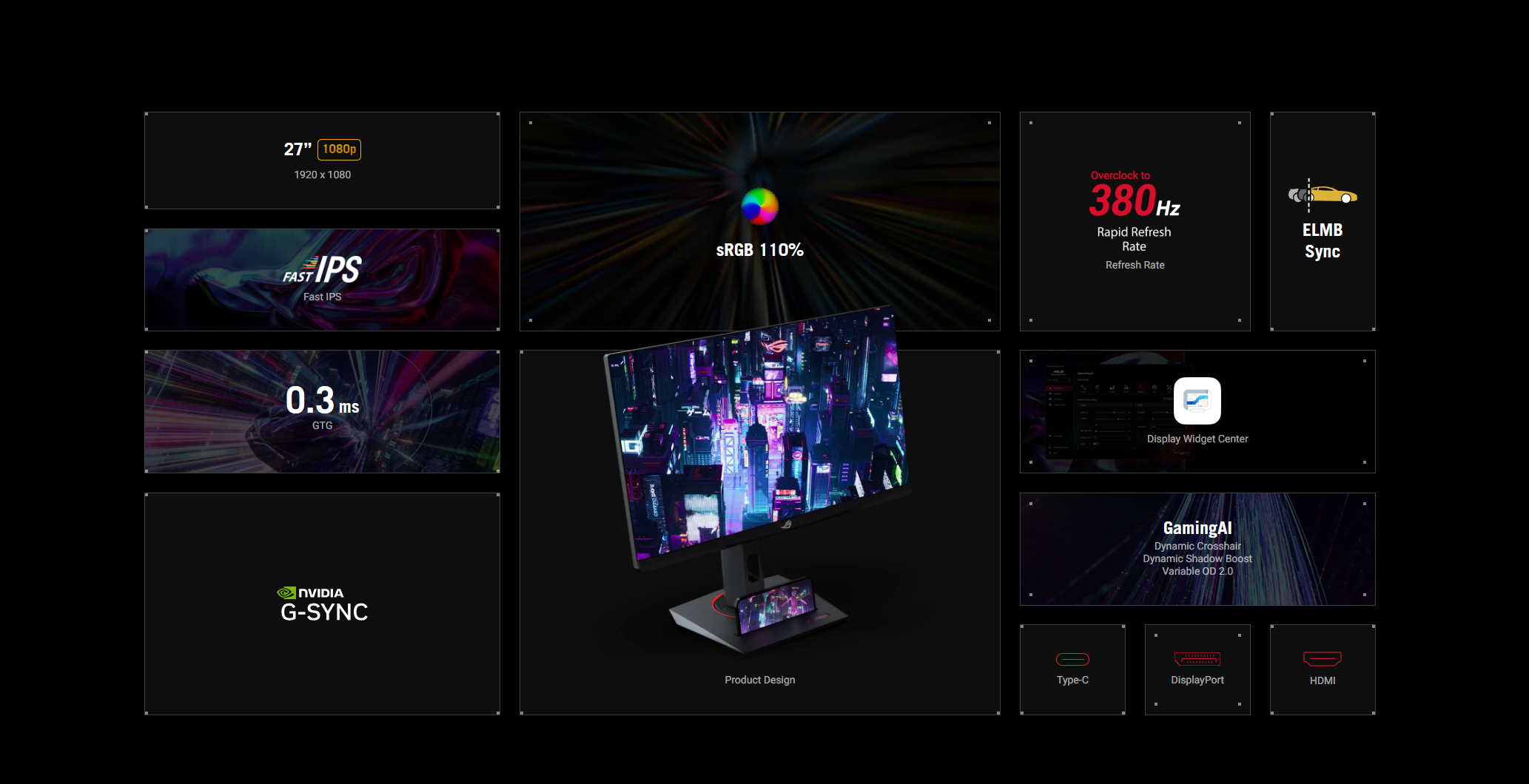Viewport: 1529px width, 784px height.
Task: Click the Dynamic Shadow Boost text
Action: [x=1197, y=558]
